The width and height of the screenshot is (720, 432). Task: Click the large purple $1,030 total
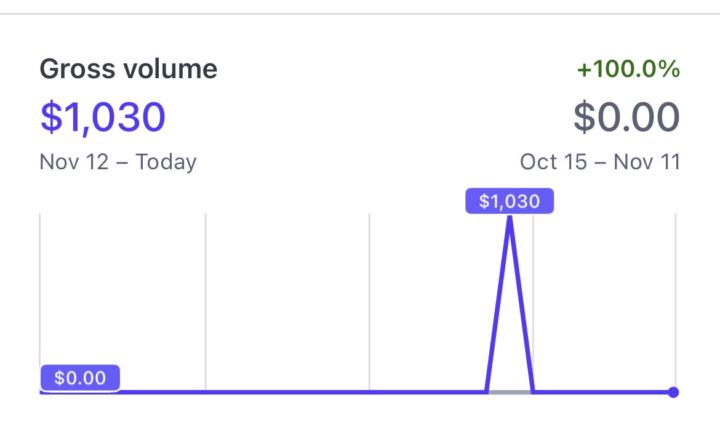(102, 117)
